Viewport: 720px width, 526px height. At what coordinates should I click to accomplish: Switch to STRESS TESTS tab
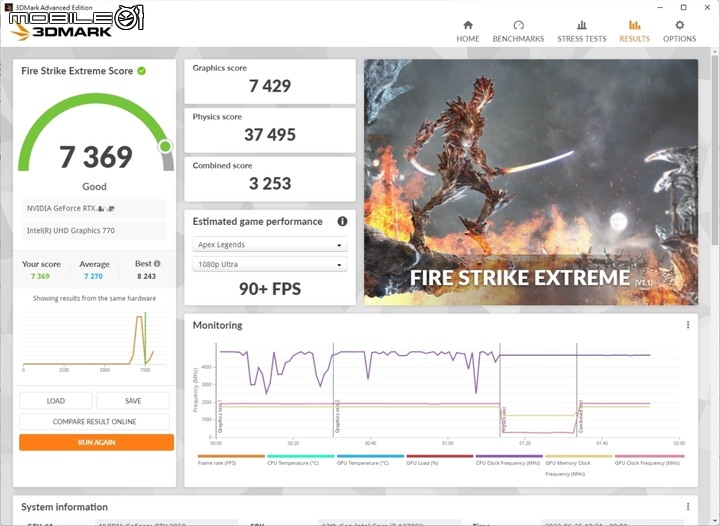[581, 32]
